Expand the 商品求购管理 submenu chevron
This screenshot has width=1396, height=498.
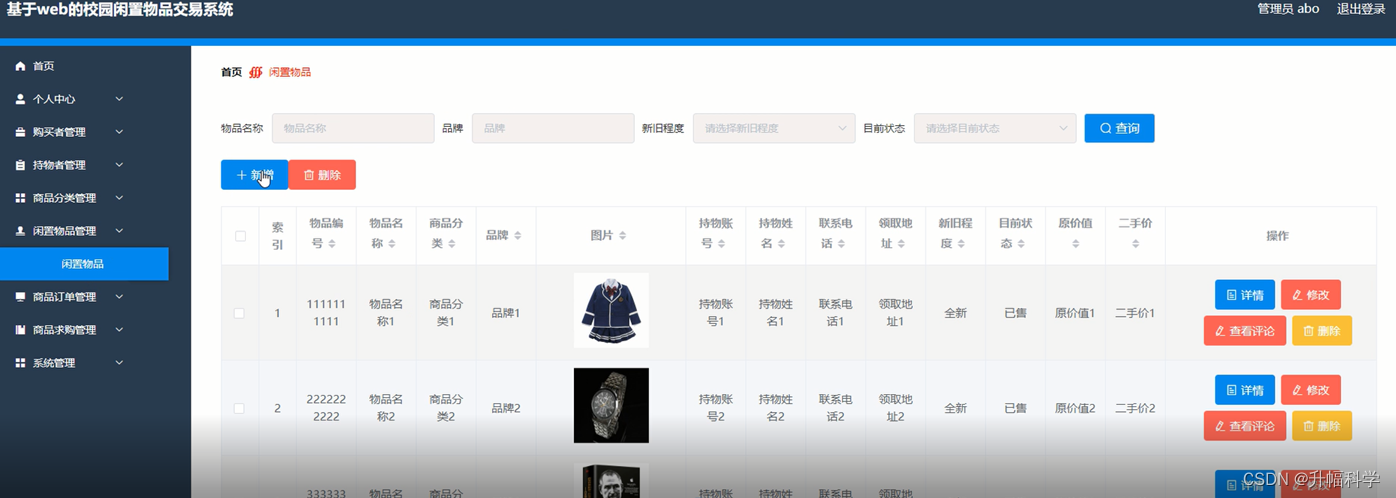[x=119, y=330]
